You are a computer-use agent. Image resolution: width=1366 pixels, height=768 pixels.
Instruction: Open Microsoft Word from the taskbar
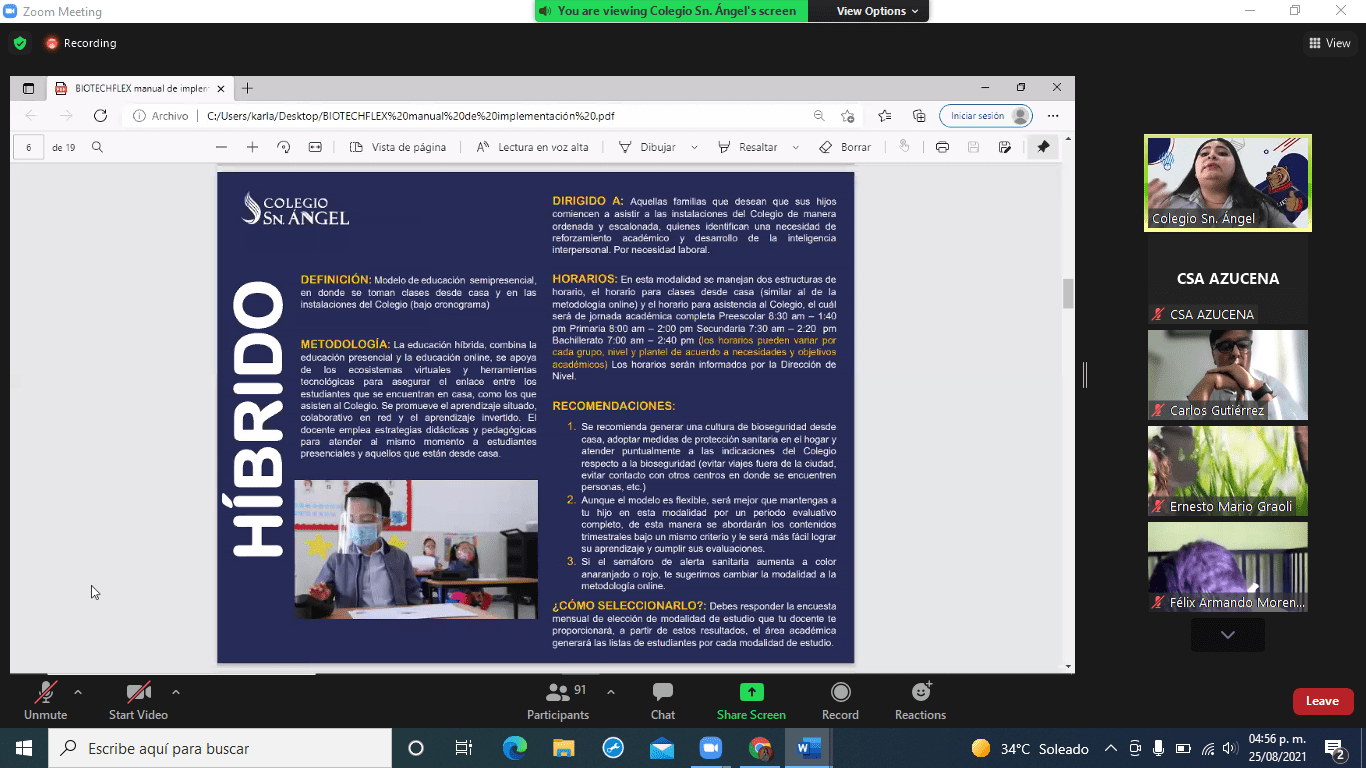click(x=808, y=748)
